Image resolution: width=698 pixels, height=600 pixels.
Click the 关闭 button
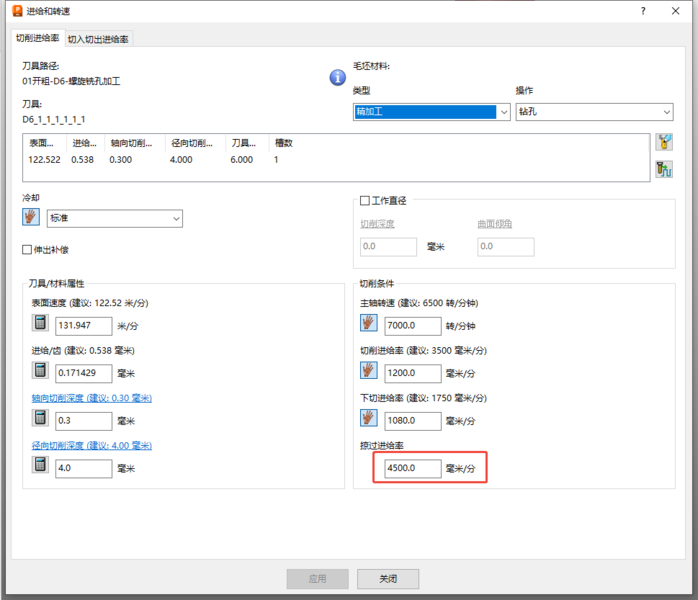[x=388, y=578]
